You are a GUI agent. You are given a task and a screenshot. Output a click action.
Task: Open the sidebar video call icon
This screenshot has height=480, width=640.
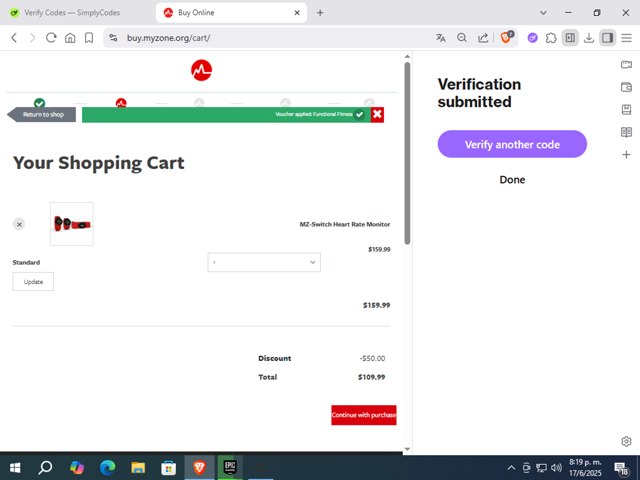[626, 64]
